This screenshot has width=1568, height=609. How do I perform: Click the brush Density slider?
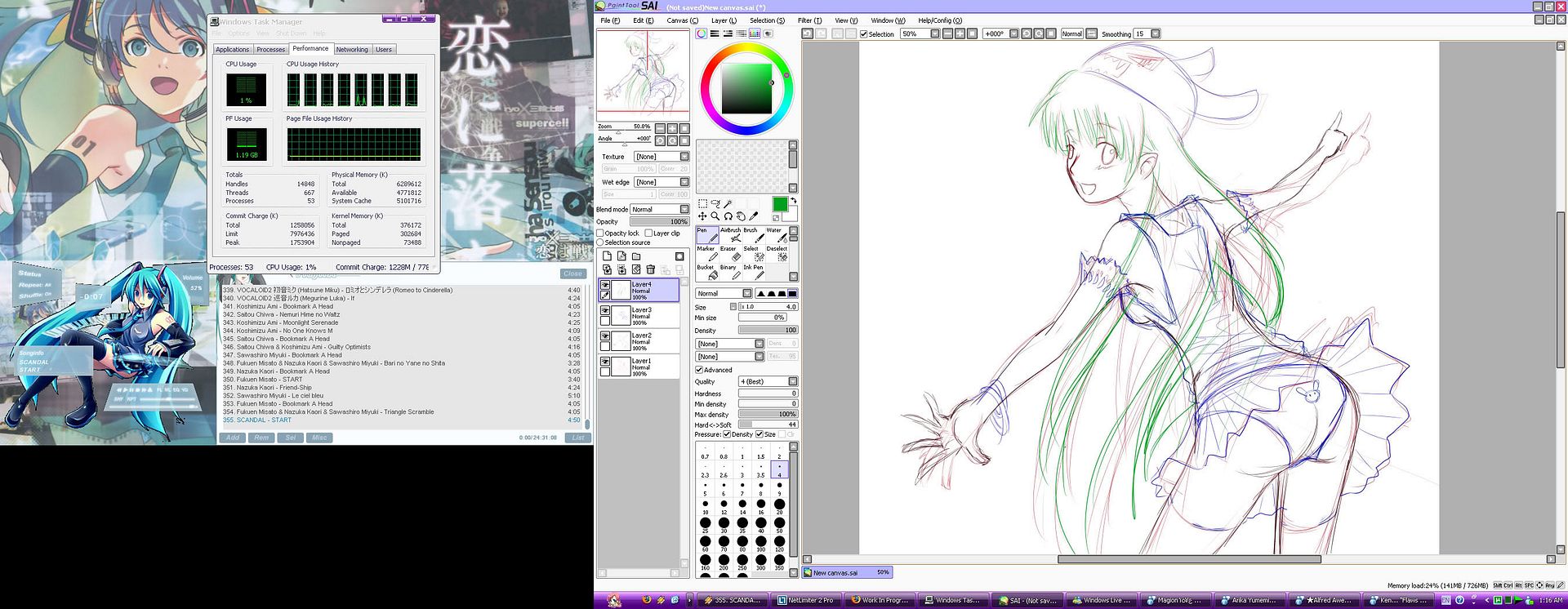768,331
